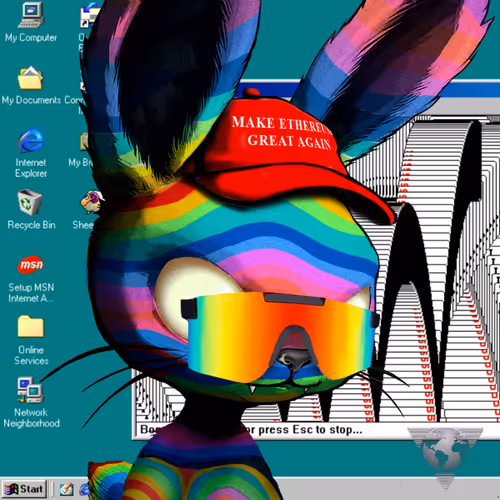Click the 'press Esc to stop...' status text
The image size is (500, 500).
pyautogui.click(x=310, y=430)
